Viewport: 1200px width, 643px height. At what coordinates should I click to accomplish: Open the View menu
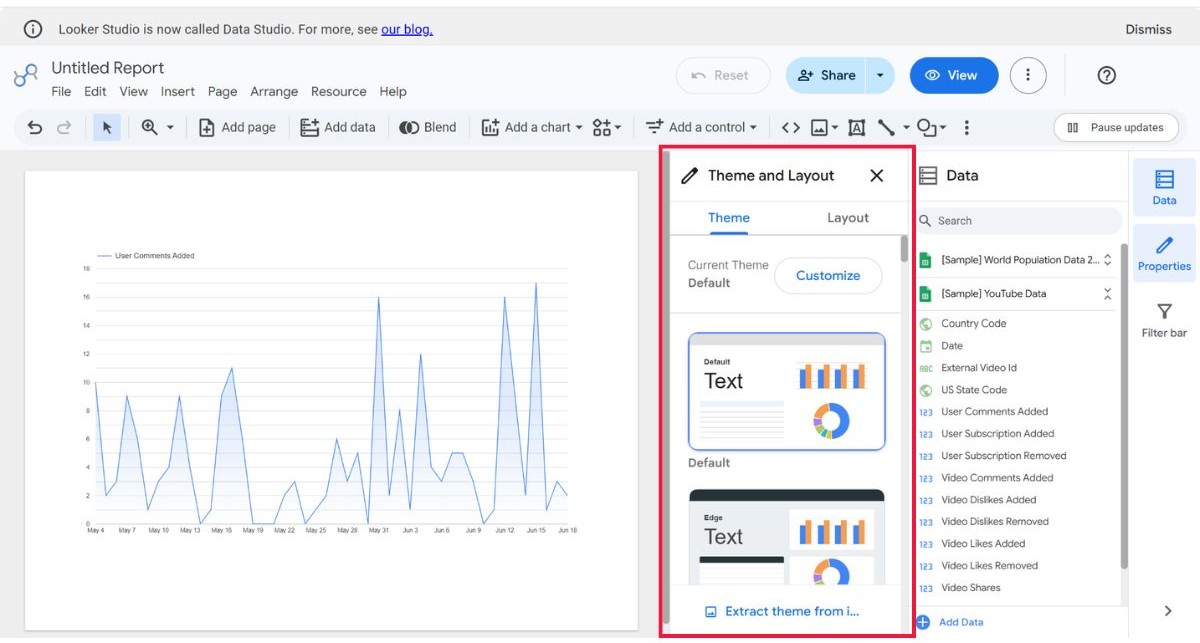point(133,91)
